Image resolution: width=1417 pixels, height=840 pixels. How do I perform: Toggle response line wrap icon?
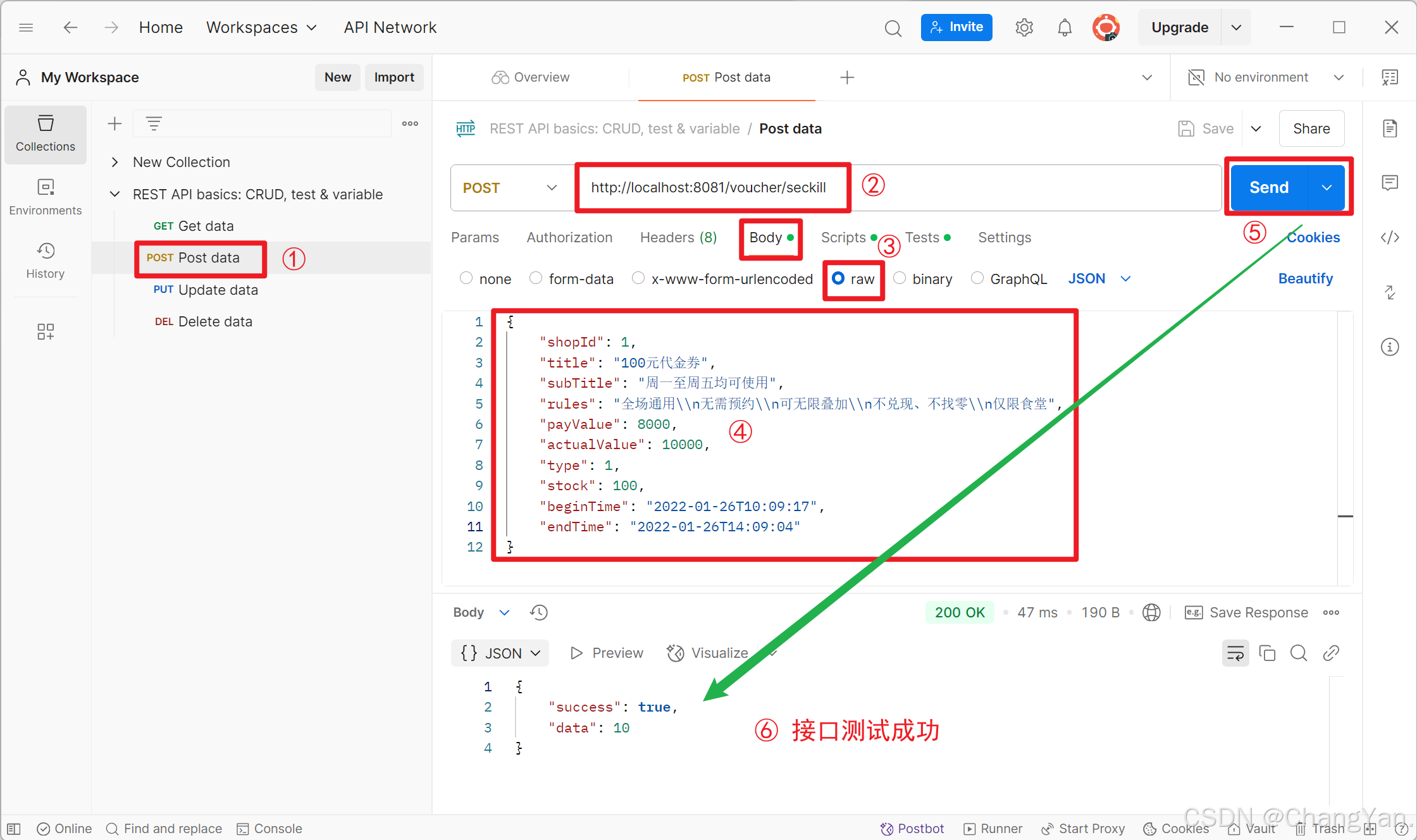coord(1235,653)
